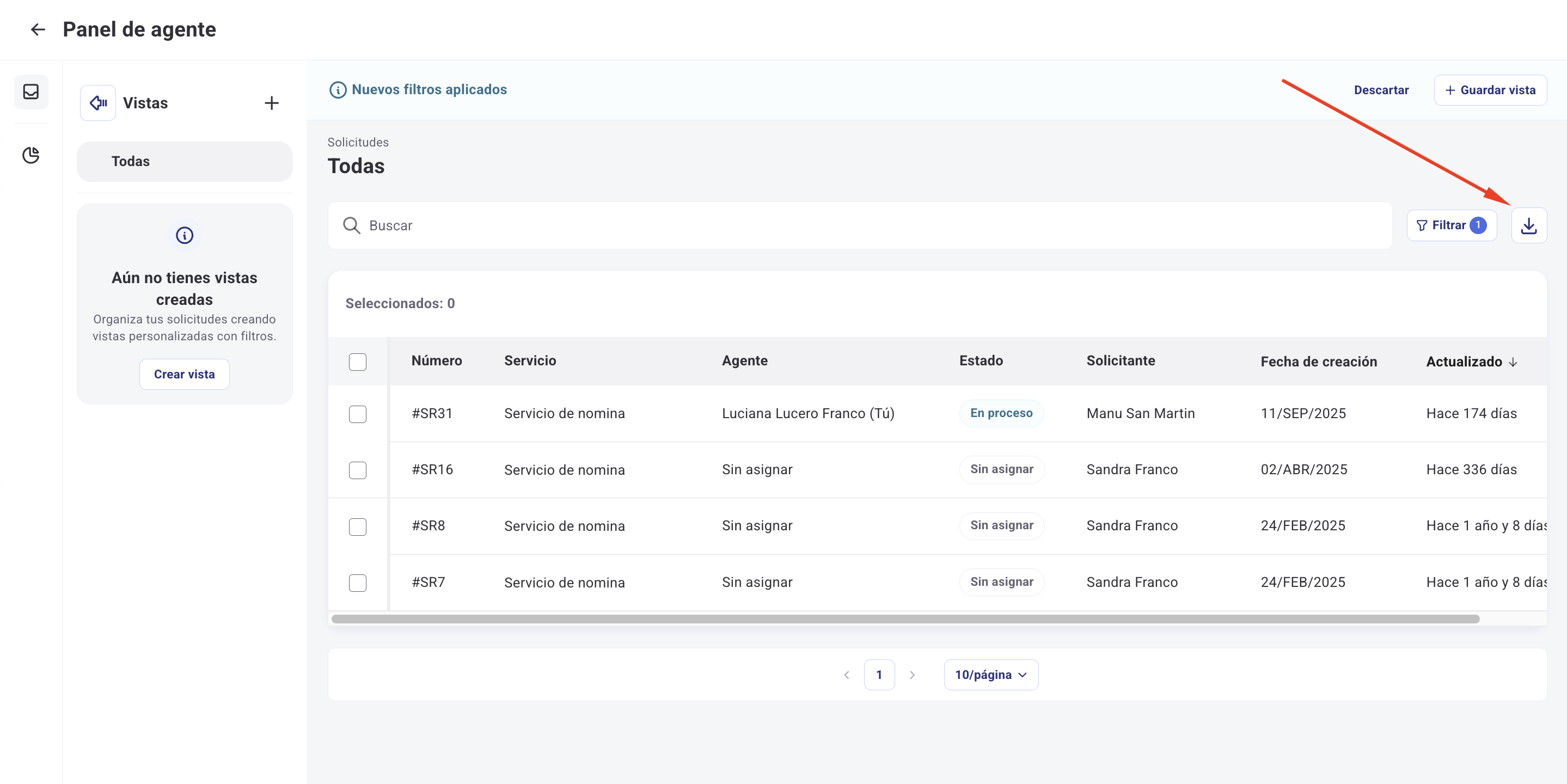Open the Solicitudes Todas heading section
Viewport: 1567px width, 784px height.
356,166
